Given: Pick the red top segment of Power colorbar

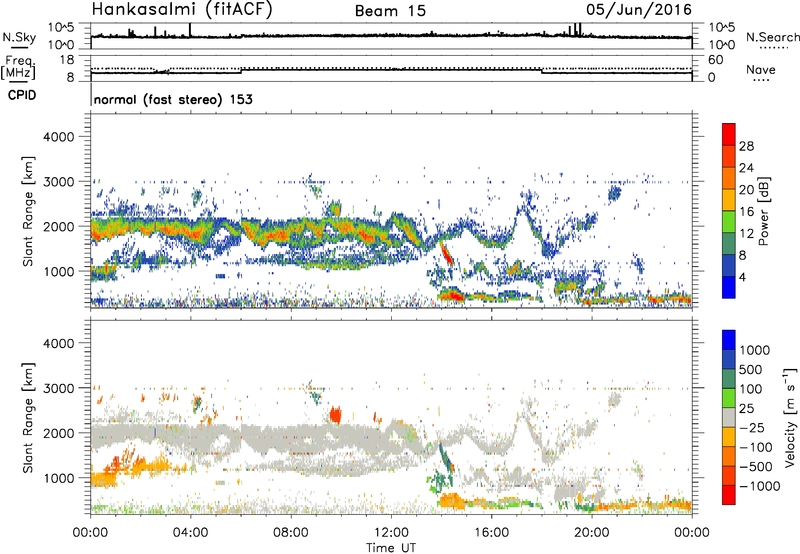Looking at the screenshot, I should tap(729, 134).
